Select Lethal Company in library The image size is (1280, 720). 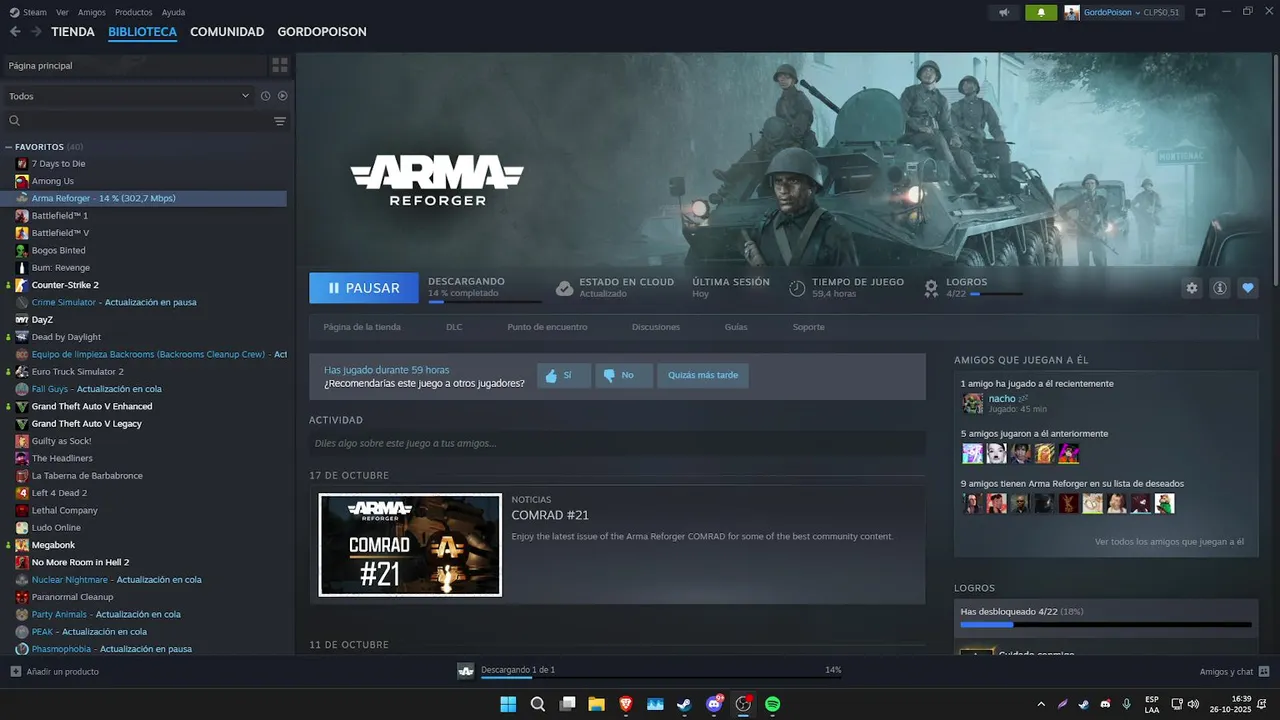[x=64, y=510]
